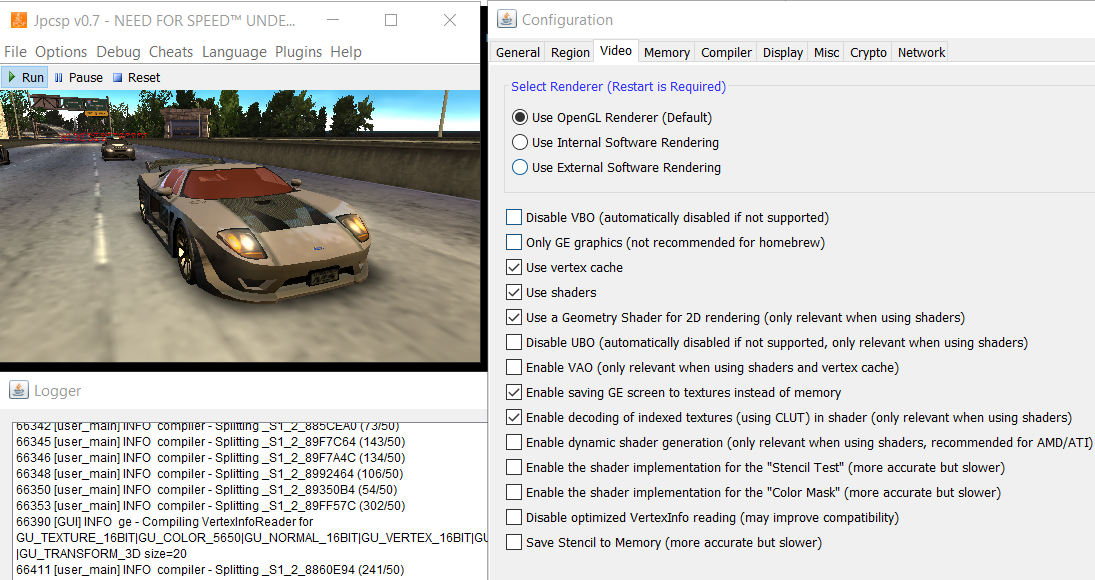This screenshot has width=1095, height=580.
Task: Select Use Internal Software Rendering
Action: [x=520, y=142]
